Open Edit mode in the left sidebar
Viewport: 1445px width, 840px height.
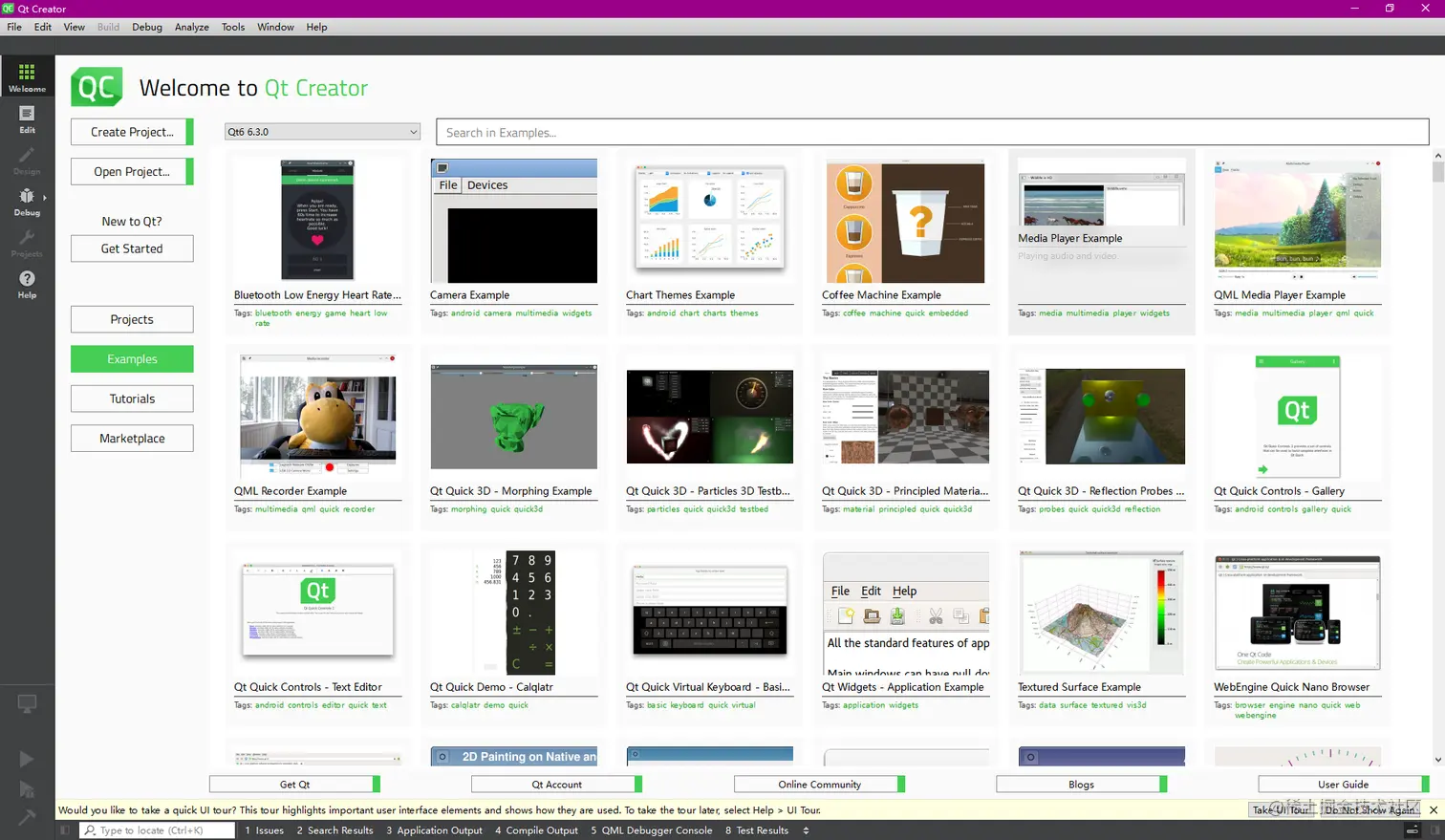(x=27, y=119)
